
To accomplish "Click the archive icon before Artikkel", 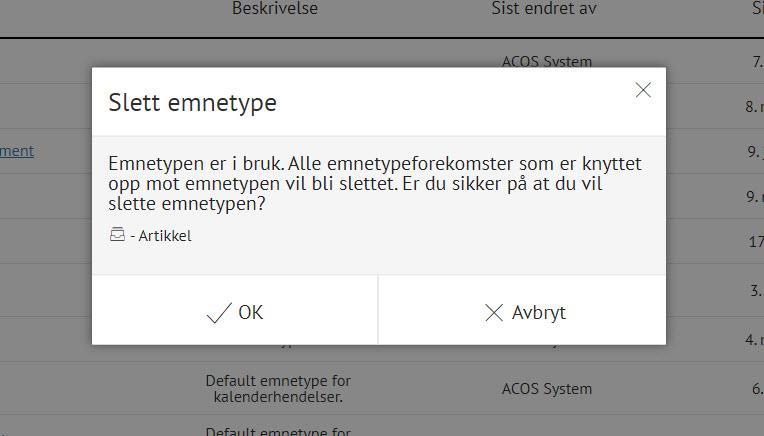I will (117, 235).
